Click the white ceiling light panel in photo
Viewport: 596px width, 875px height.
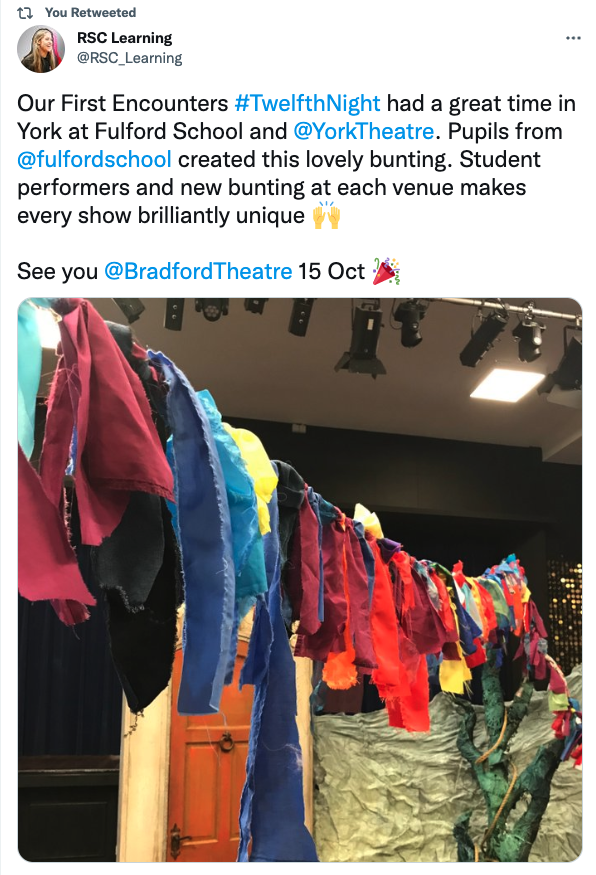coord(507,384)
